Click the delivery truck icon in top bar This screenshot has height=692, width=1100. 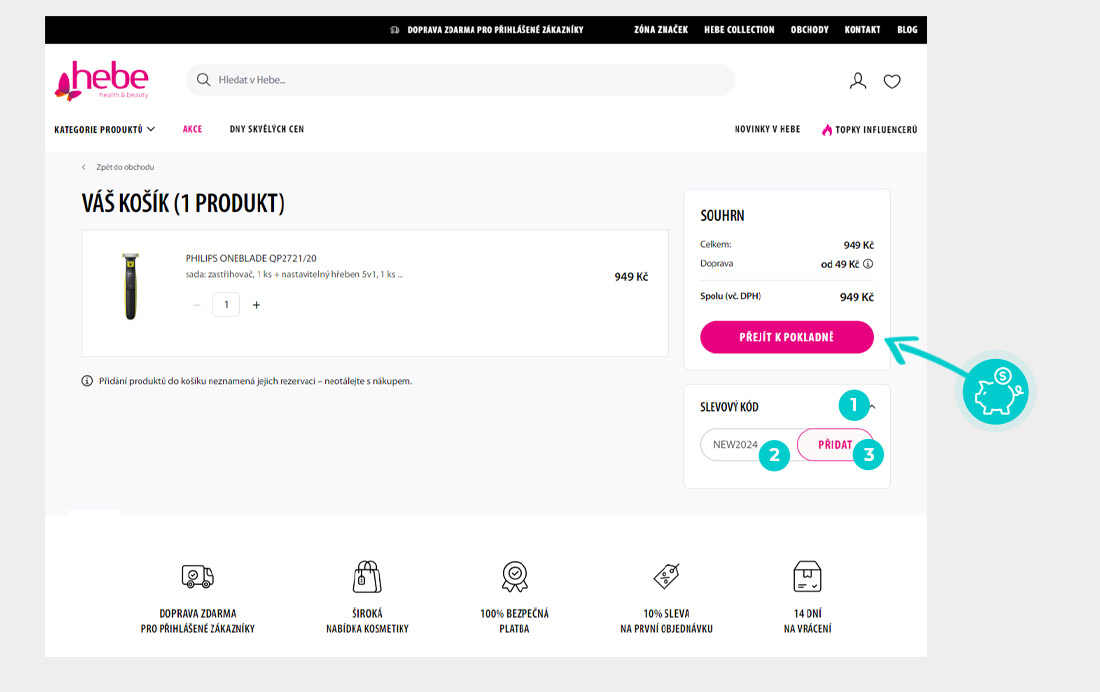point(394,30)
